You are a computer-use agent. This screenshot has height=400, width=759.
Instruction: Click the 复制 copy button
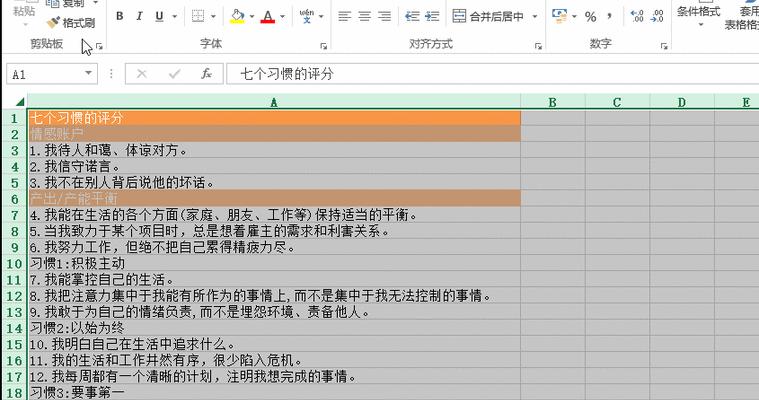pos(66,3)
